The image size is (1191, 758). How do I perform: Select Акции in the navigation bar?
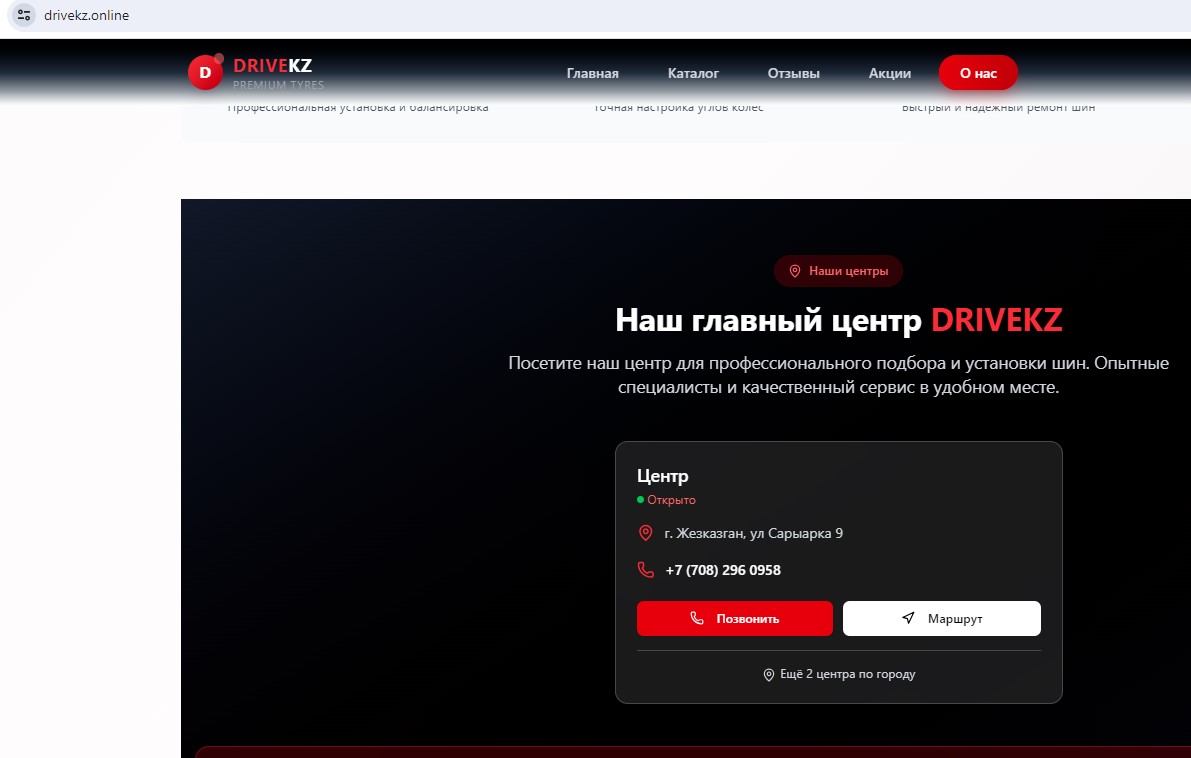pos(889,73)
